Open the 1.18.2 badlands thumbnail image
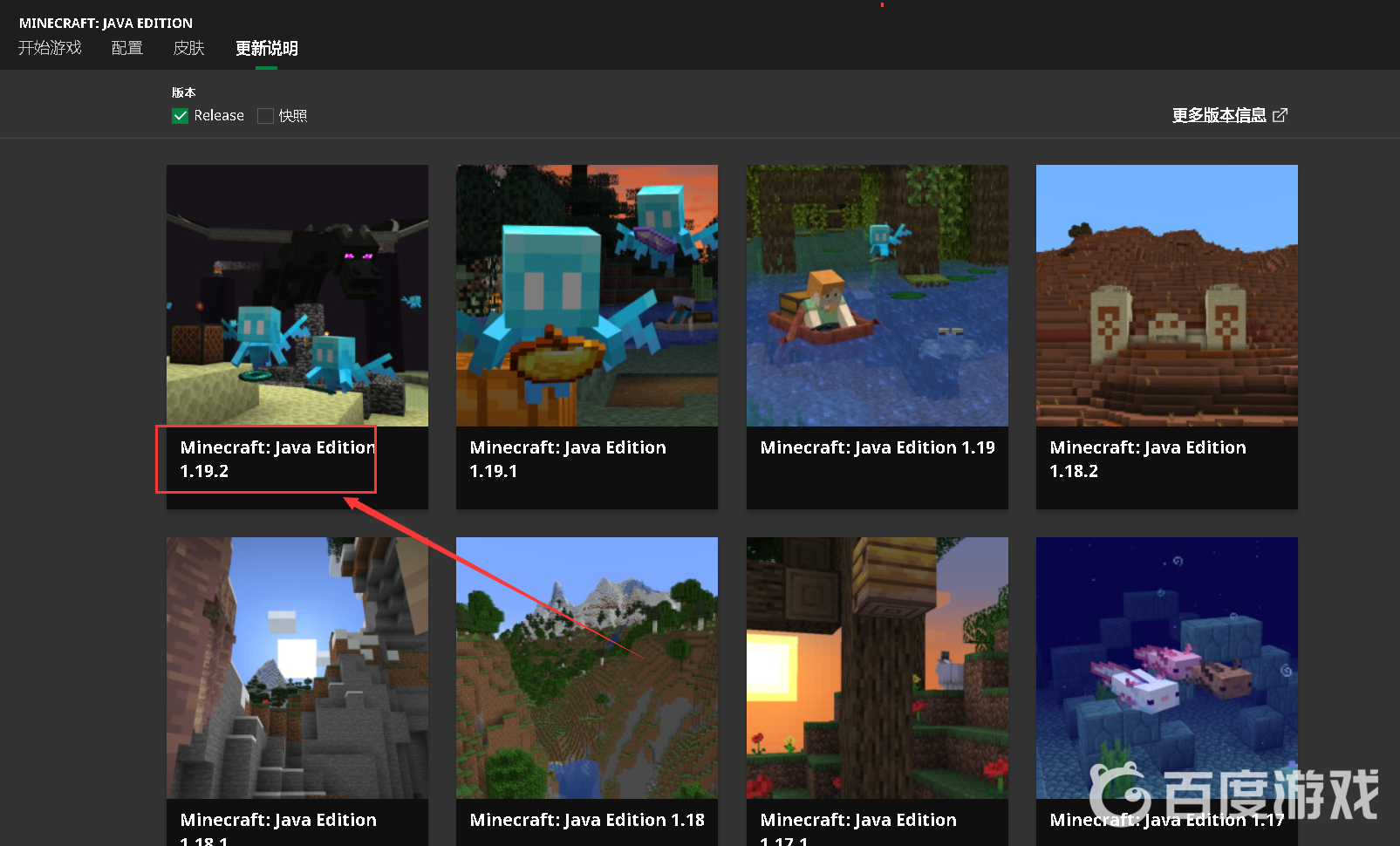Image resolution: width=1400 pixels, height=846 pixels. pos(1166,296)
